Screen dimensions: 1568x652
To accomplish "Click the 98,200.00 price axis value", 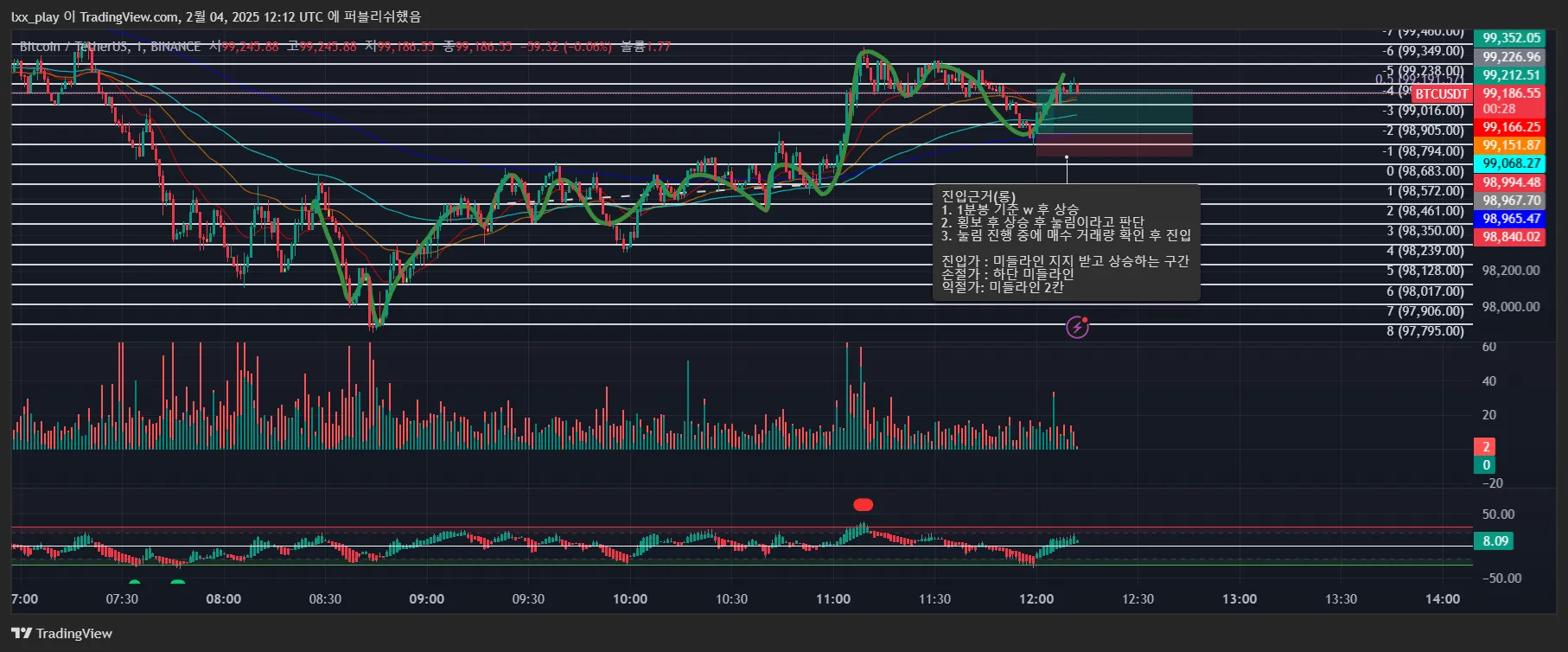I will tap(1511, 271).
